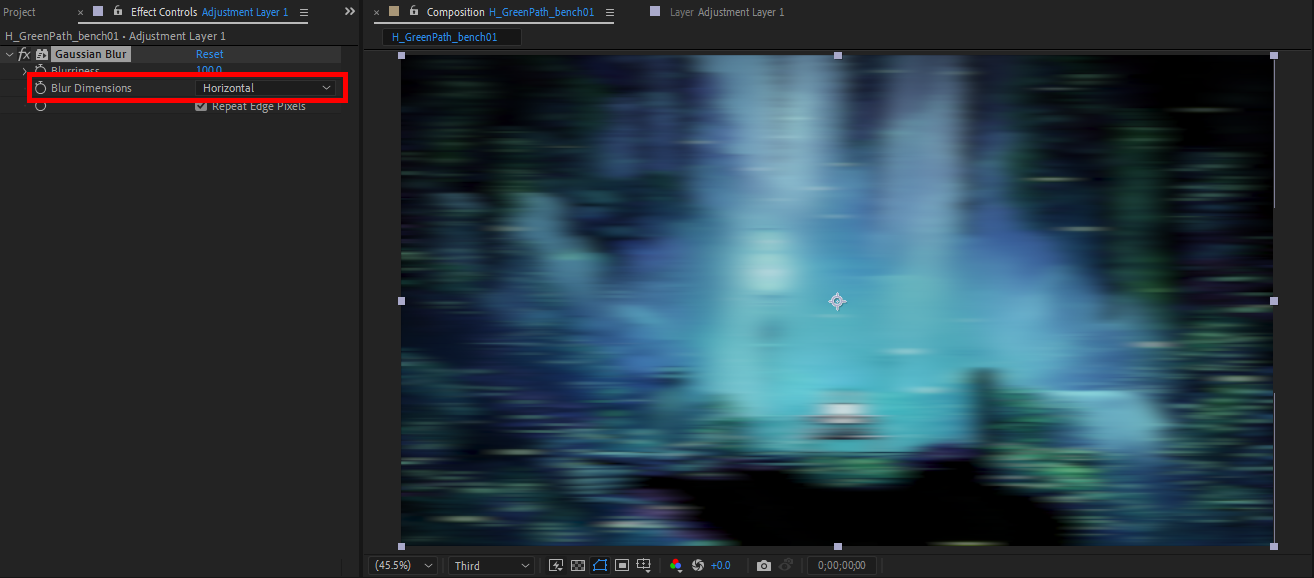1314x578 pixels.
Task: Click the Blurriness value 100.0
Action: coord(209,71)
